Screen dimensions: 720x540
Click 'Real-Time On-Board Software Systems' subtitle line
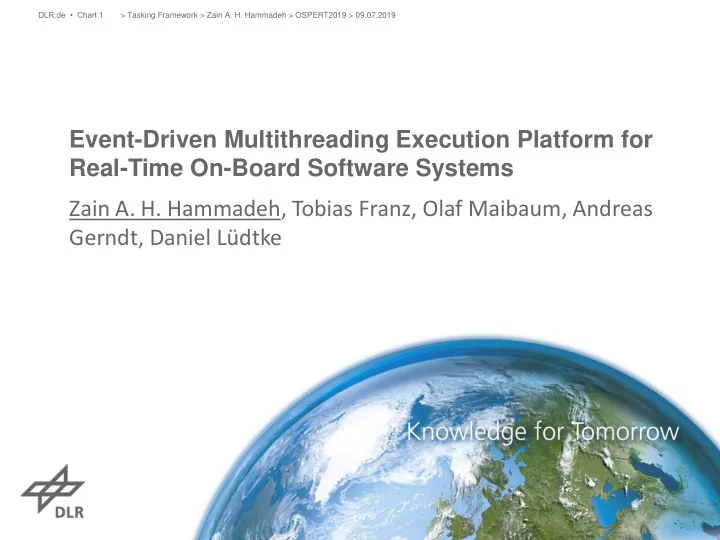(292, 168)
